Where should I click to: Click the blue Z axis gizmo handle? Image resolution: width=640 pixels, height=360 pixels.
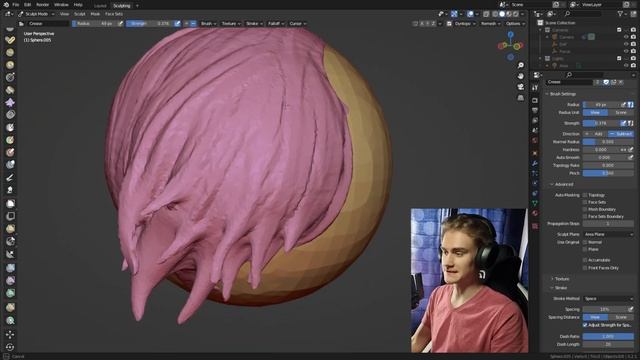pyautogui.click(x=511, y=35)
